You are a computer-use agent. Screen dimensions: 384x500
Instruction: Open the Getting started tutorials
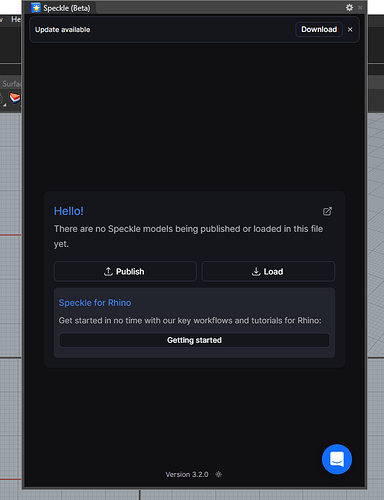(194, 340)
